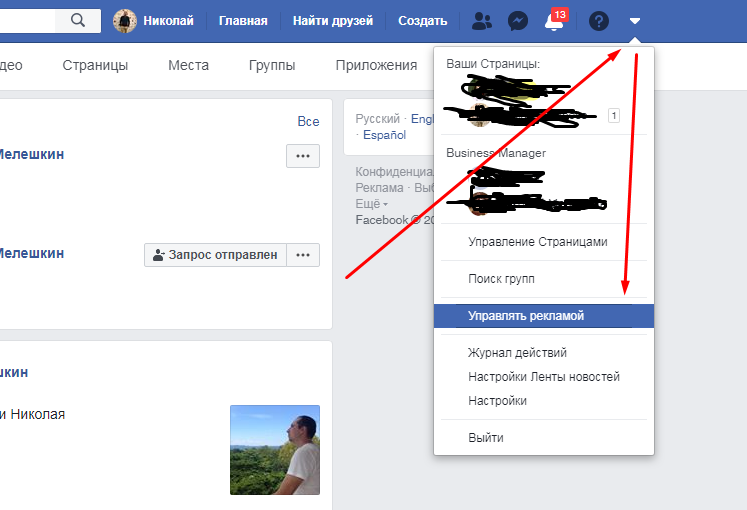Open Найти друзей

[333, 21]
